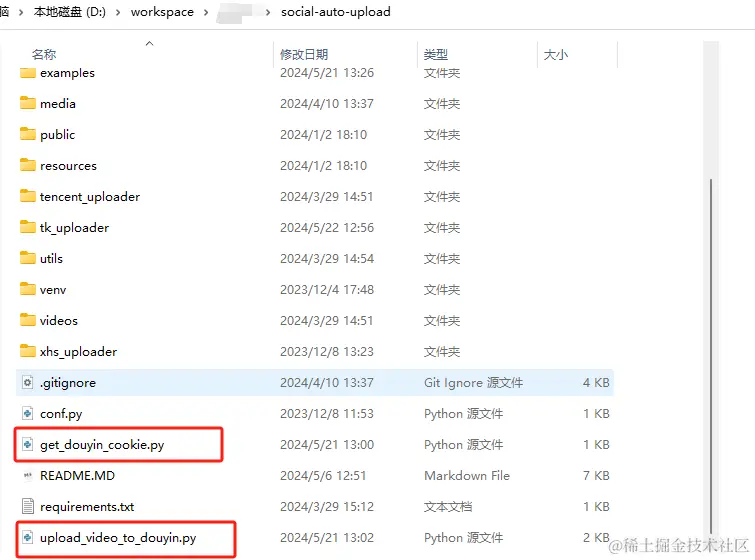
Task: Click the 2 KB size of upload_video_to_douyin.py
Action: point(596,537)
